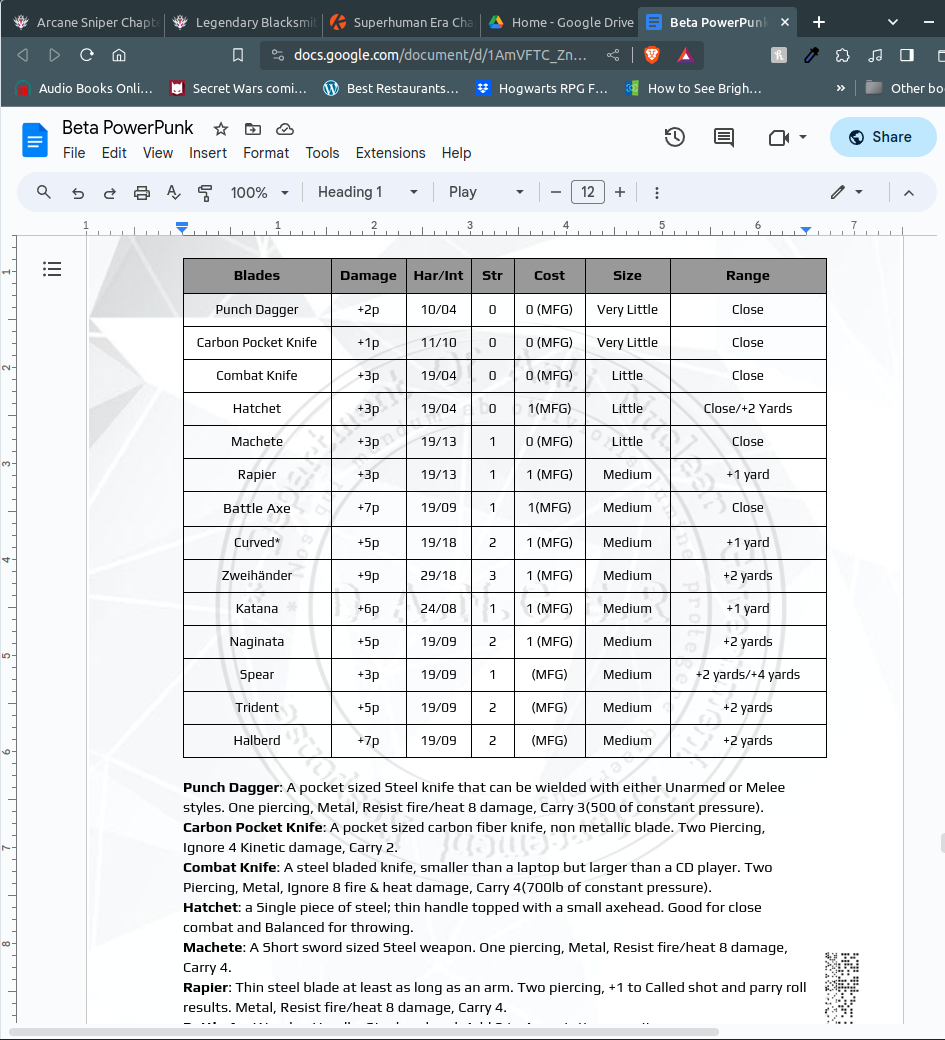Close the Beta PowerPunk browser tab
Screen dimensions: 945x1040
click(x=785, y=23)
